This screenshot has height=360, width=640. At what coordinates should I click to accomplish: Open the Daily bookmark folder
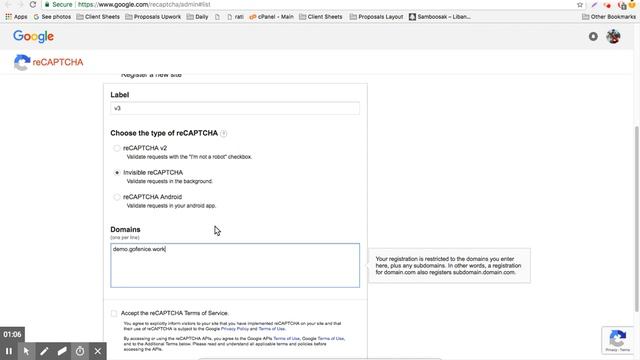pos(198,17)
